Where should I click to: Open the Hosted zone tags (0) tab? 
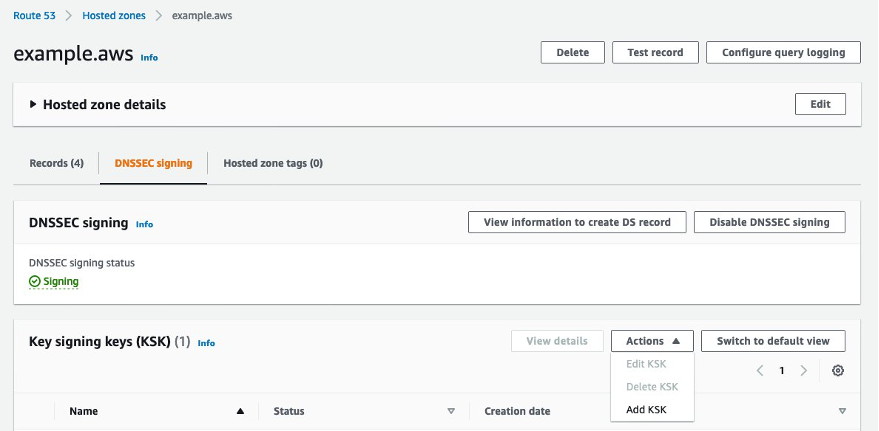[273, 163]
